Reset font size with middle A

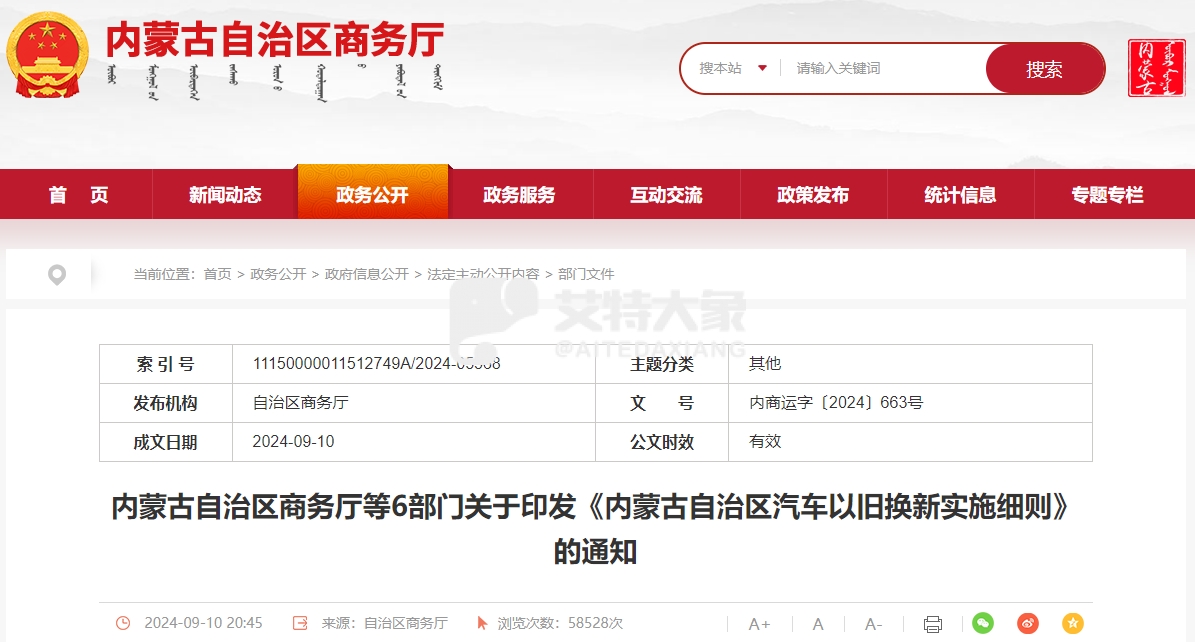(x=818, y=624)
